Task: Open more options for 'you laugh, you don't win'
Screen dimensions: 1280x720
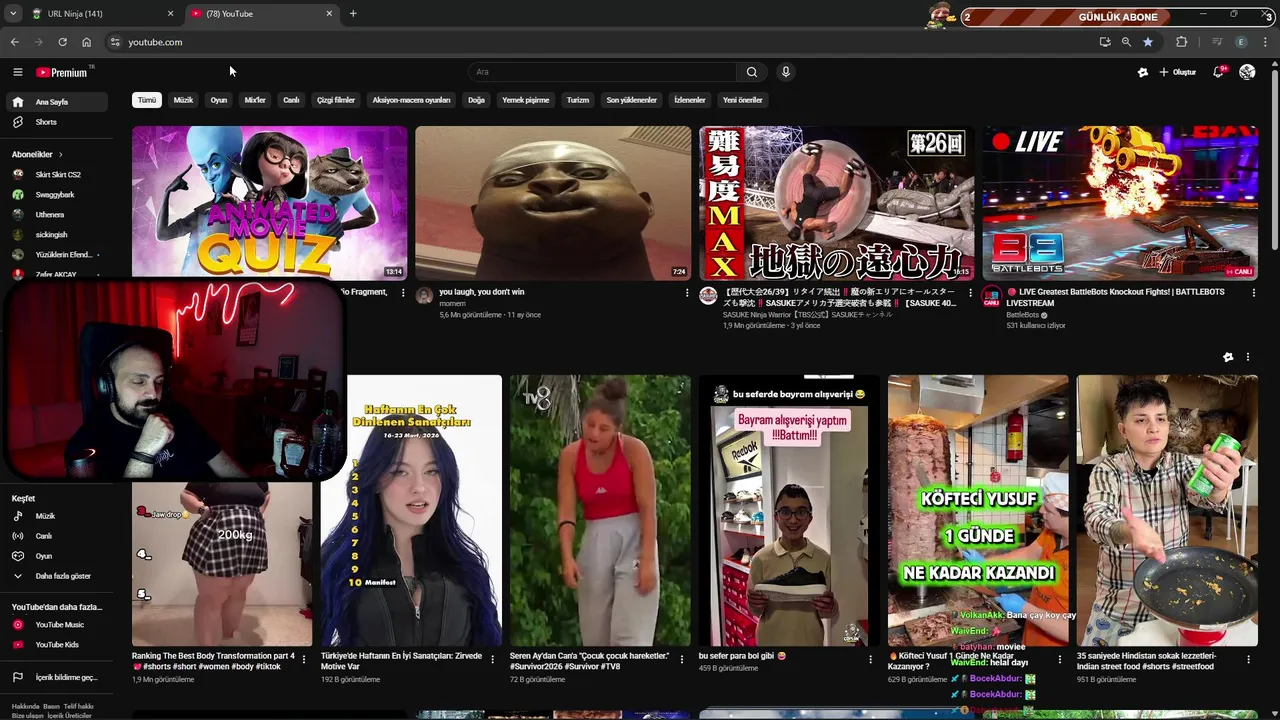Action: (x=687, y=293)
